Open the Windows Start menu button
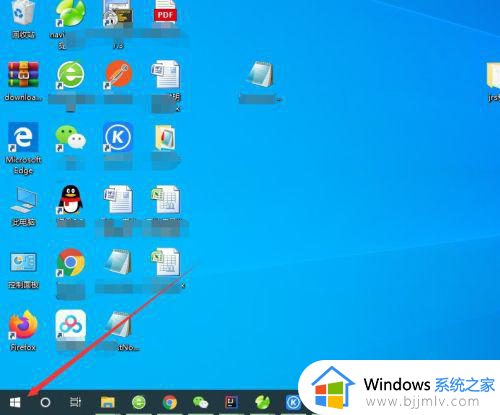 15,402
